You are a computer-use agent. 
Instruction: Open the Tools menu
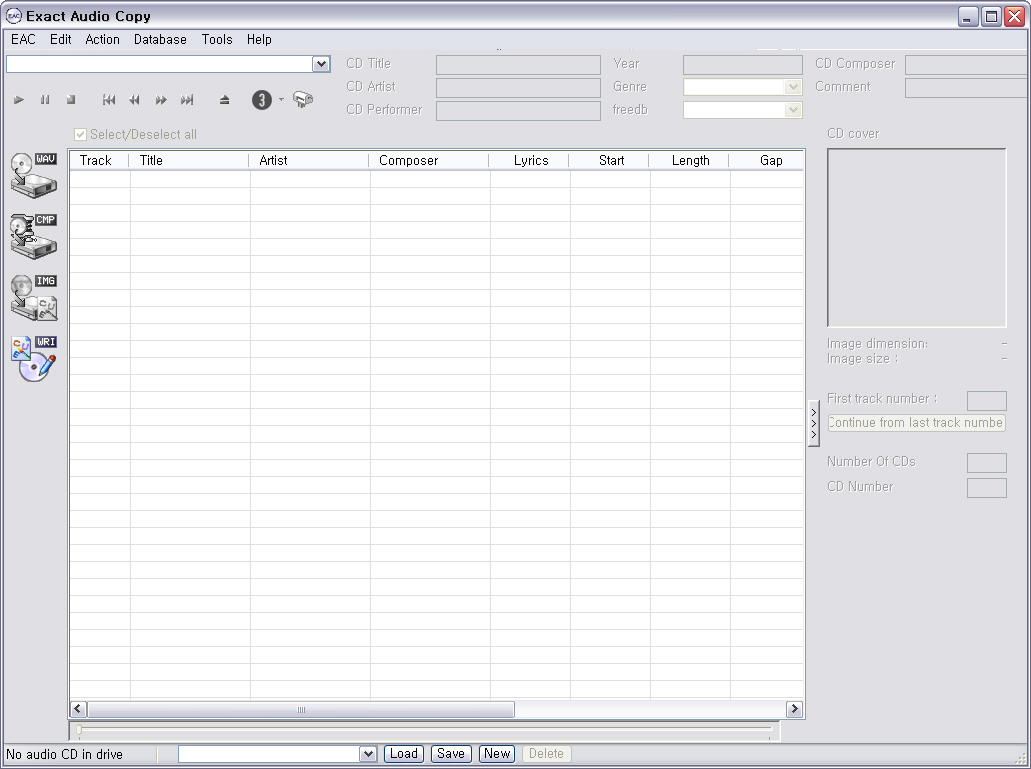click(217, 39)
